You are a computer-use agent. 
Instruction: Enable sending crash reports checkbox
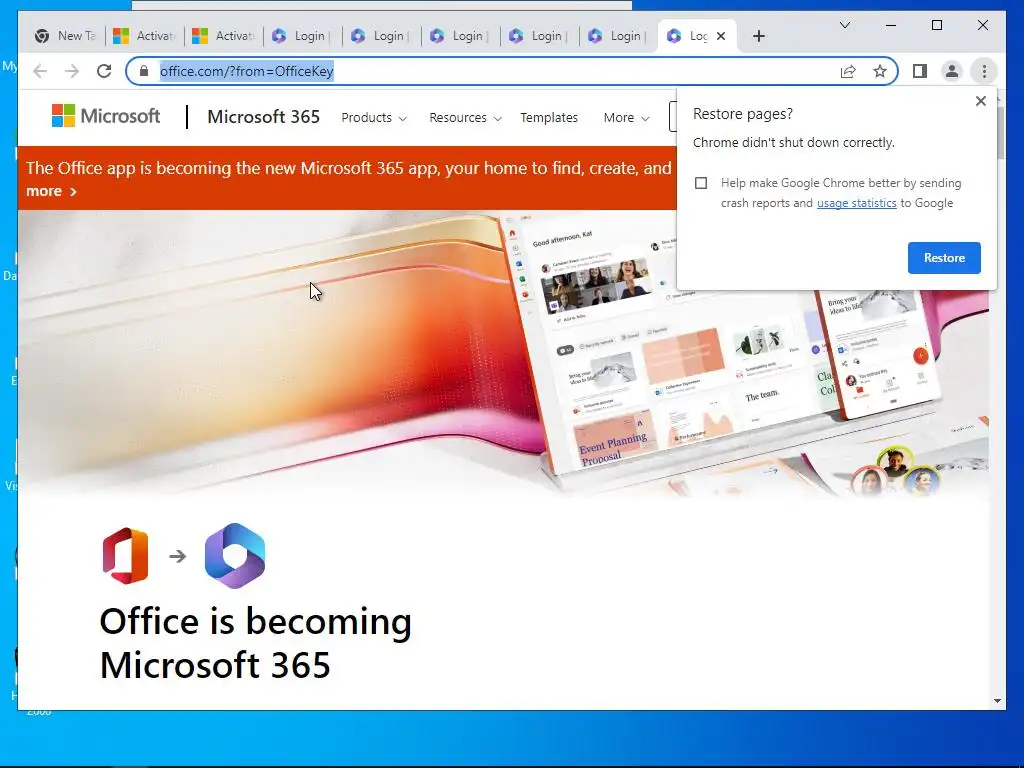(701, 183)
